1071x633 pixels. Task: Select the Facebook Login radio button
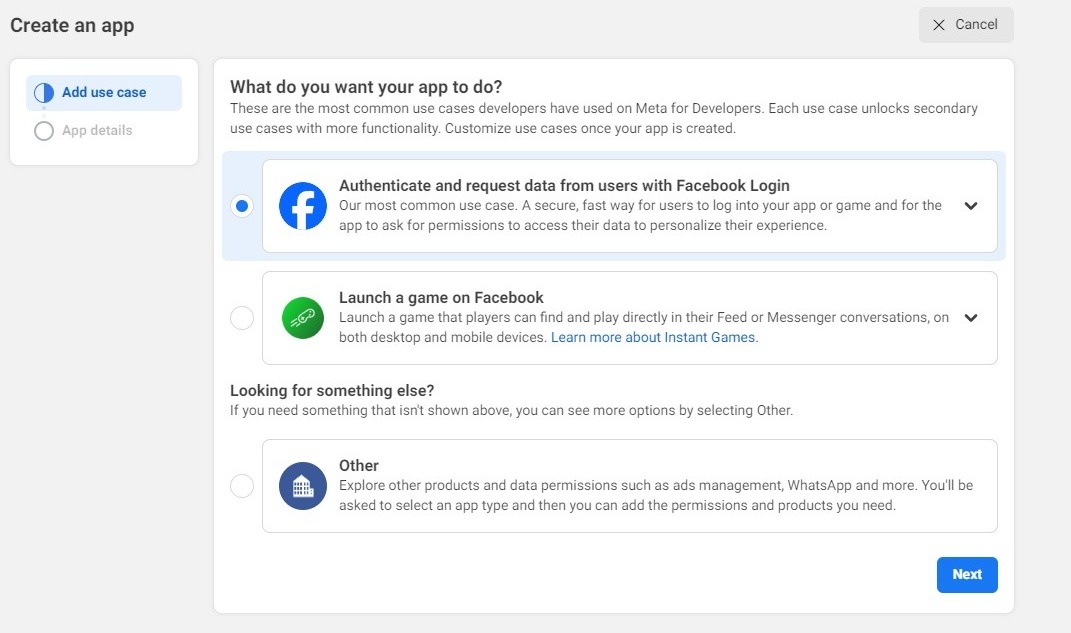click(x=242, y=206)
